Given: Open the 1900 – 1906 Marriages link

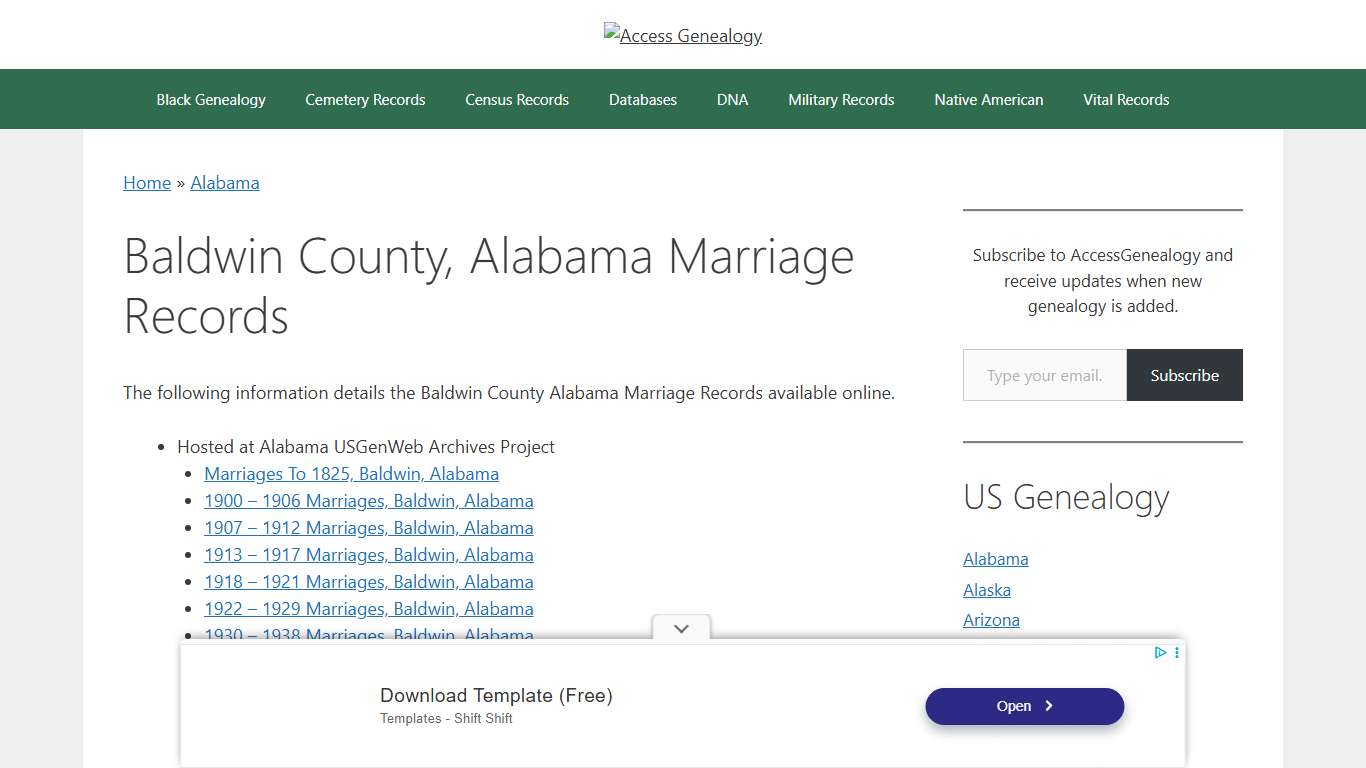Looking at the screenshot, I should tap(368, 500).
